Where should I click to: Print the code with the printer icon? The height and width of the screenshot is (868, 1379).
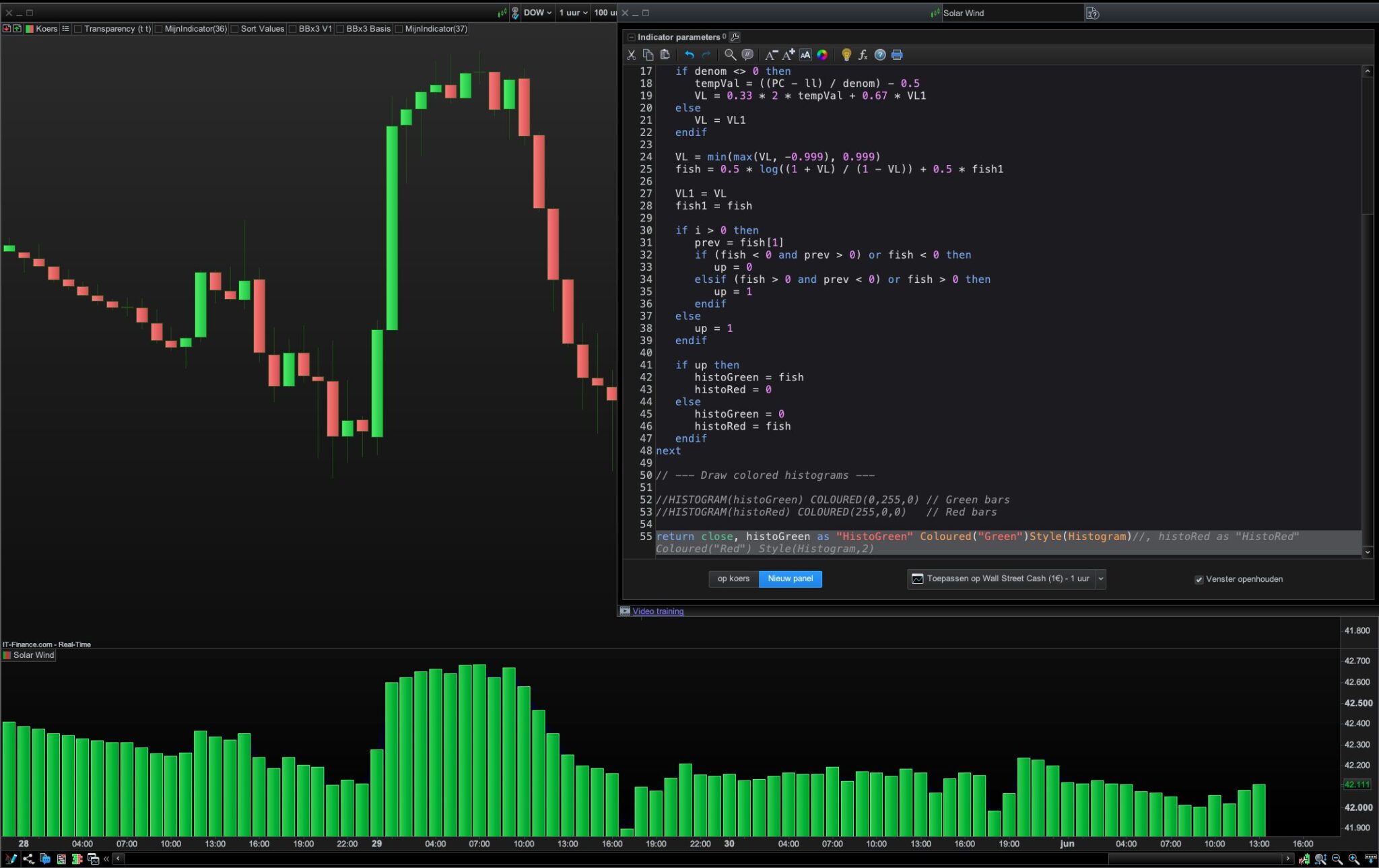coord(897,55)
